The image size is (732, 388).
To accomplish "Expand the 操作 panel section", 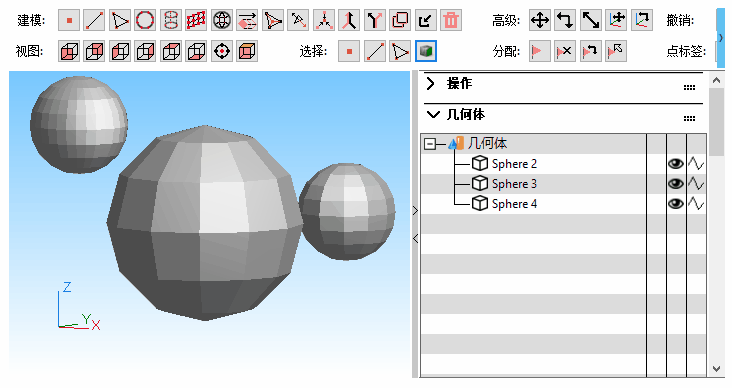I will tap(431, 84).
